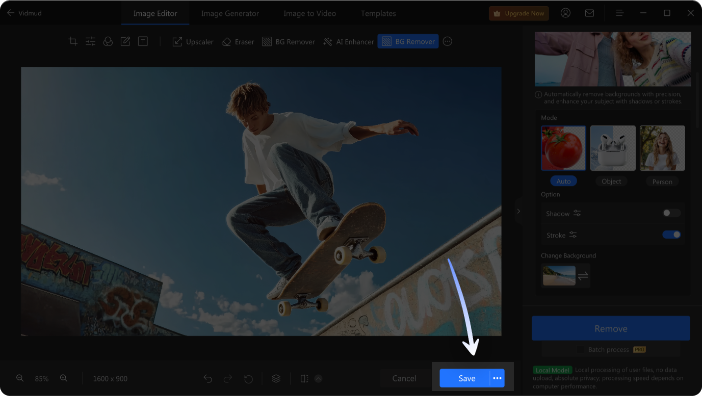Disable the Stroke toggle

pyautogui.click(x=672, y=235)
